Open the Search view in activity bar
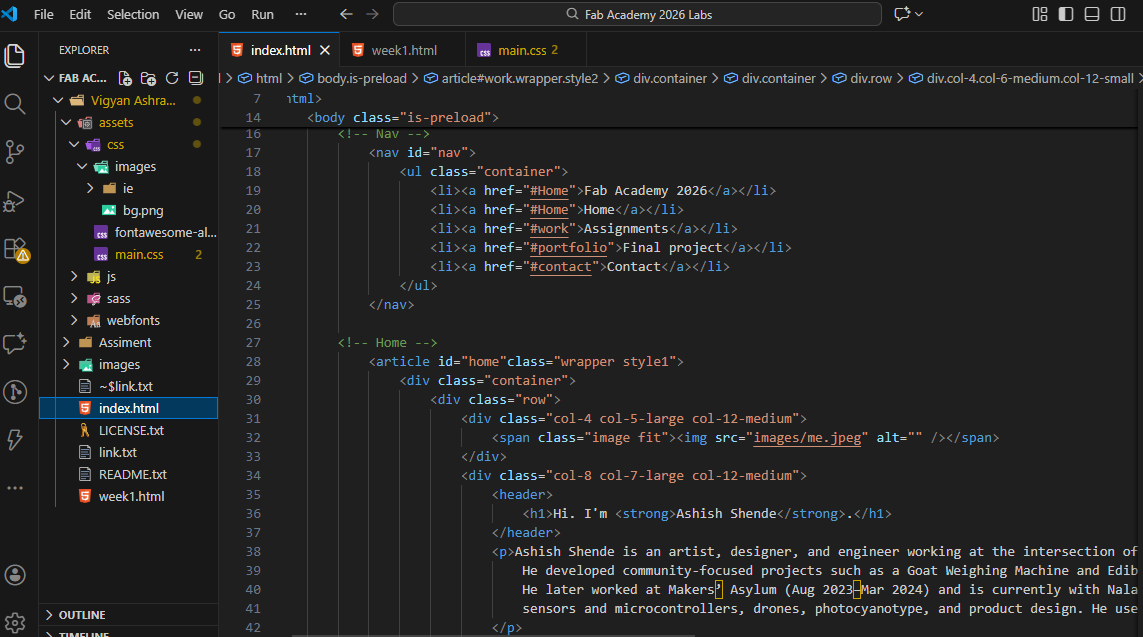 pyautogui.click(x=15, y=104)
